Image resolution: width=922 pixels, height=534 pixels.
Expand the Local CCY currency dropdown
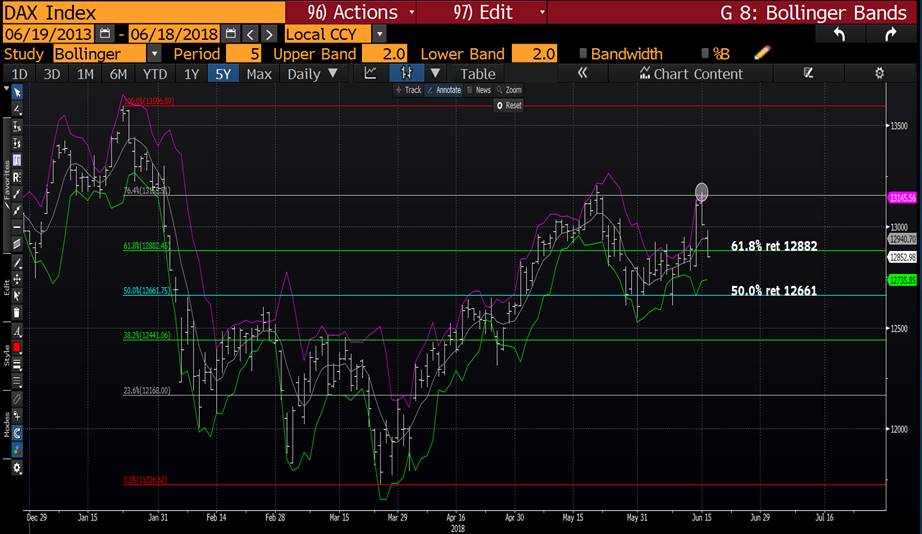[x=380, y=34]
